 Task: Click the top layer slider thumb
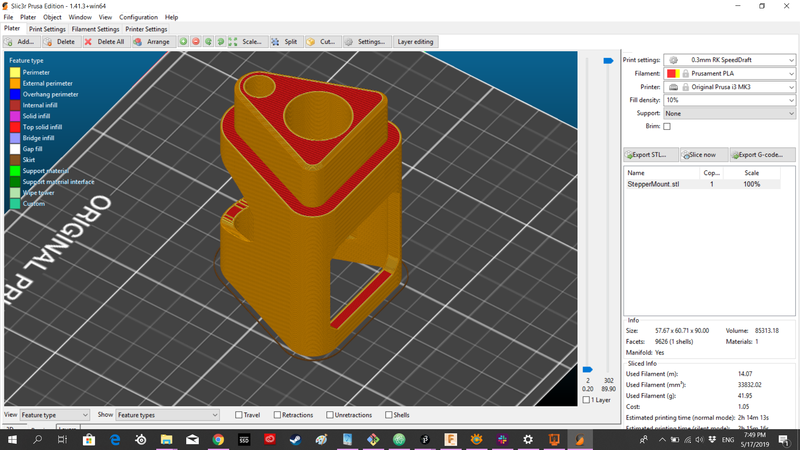click(x=608, y=61)
